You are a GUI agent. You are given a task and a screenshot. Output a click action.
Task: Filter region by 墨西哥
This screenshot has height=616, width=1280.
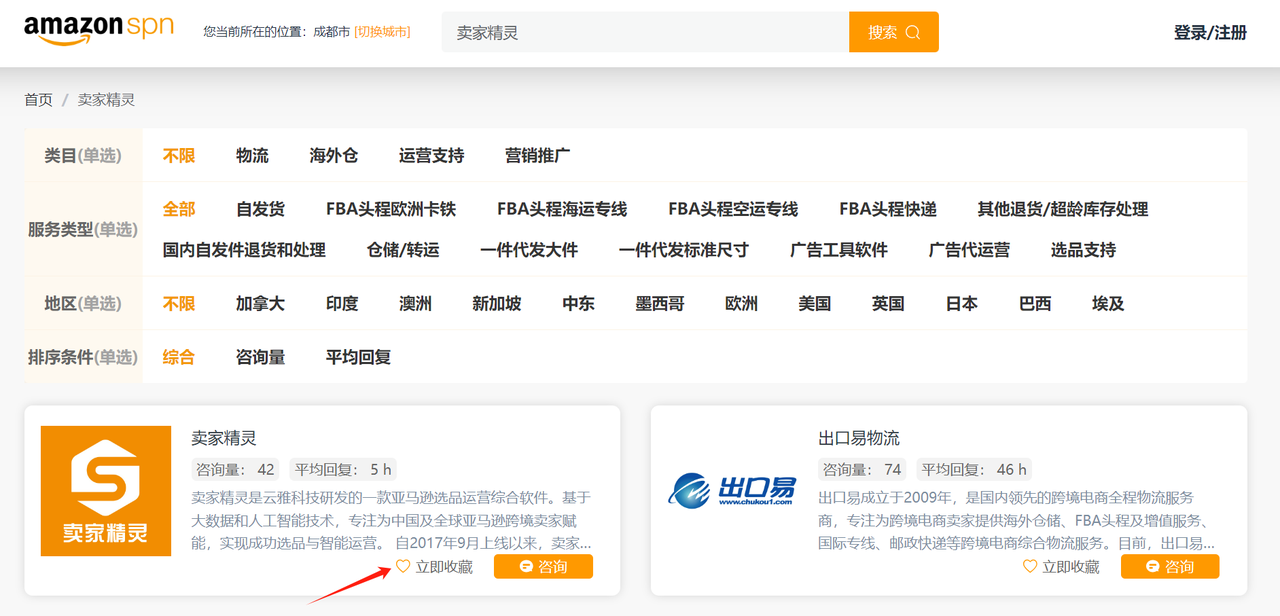click(x=660, y=304)
